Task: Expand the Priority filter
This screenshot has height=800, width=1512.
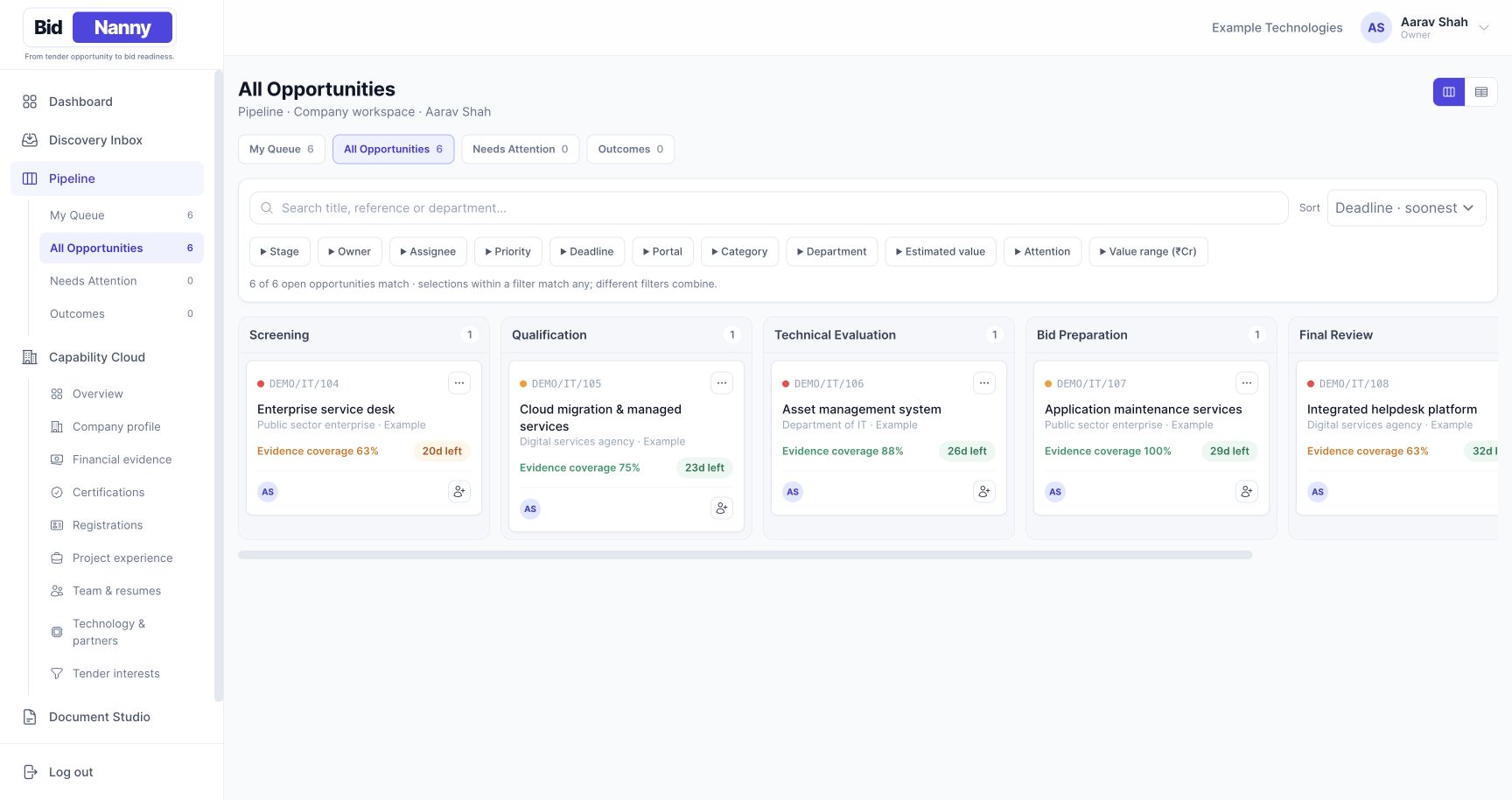Action: pos(508,252)
